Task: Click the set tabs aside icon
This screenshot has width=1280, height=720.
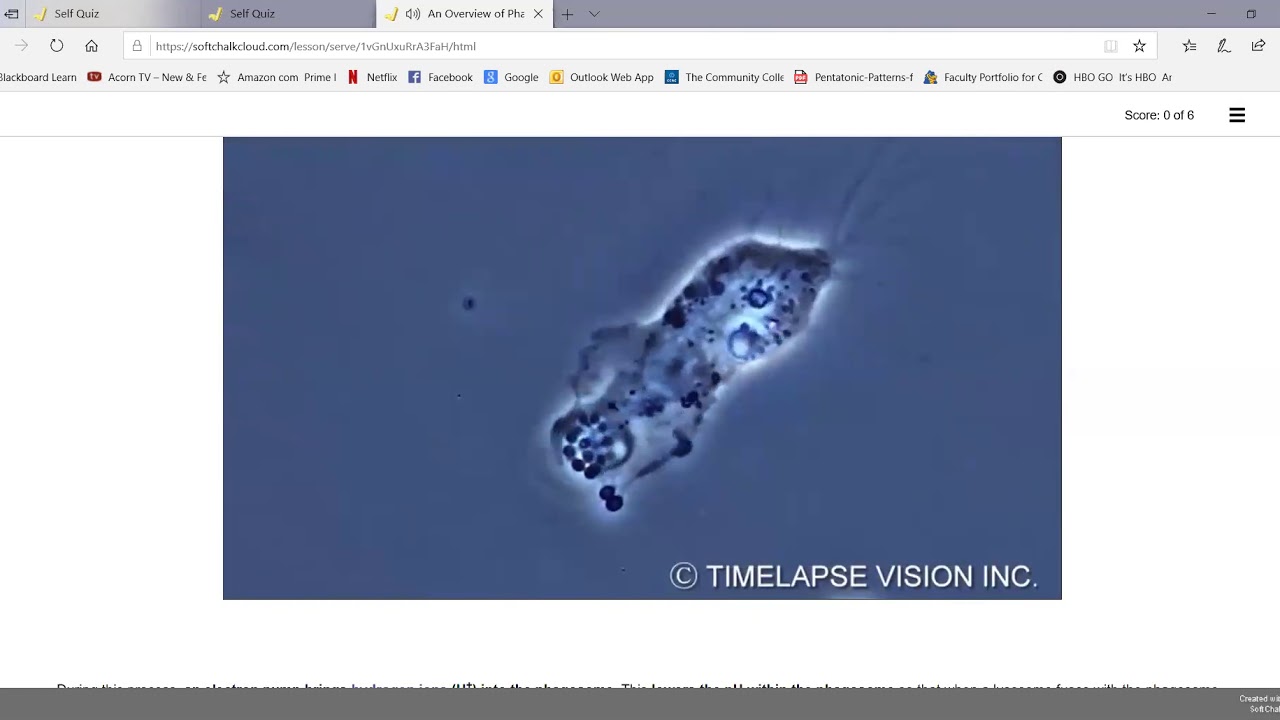Action: point(11,14)
